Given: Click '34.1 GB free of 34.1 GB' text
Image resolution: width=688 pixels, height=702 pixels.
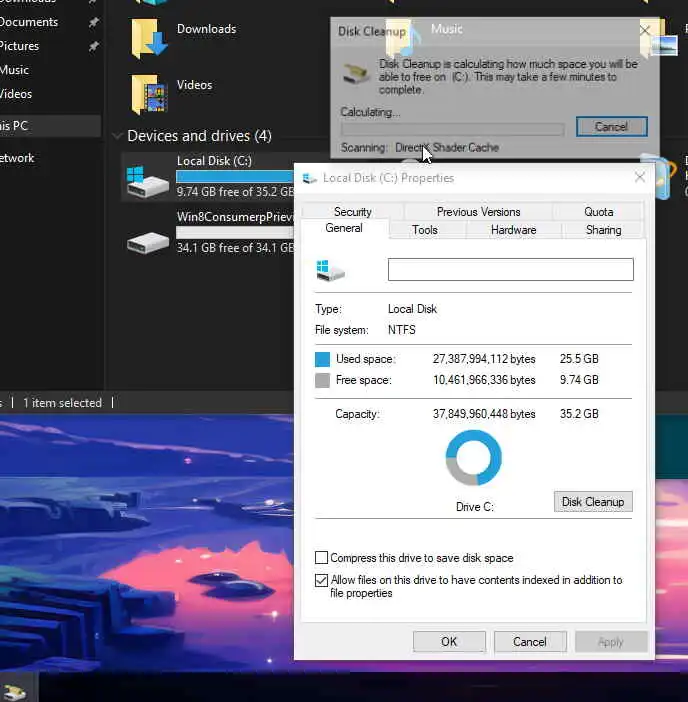Looking at the screenshot, I should [235, 248].
